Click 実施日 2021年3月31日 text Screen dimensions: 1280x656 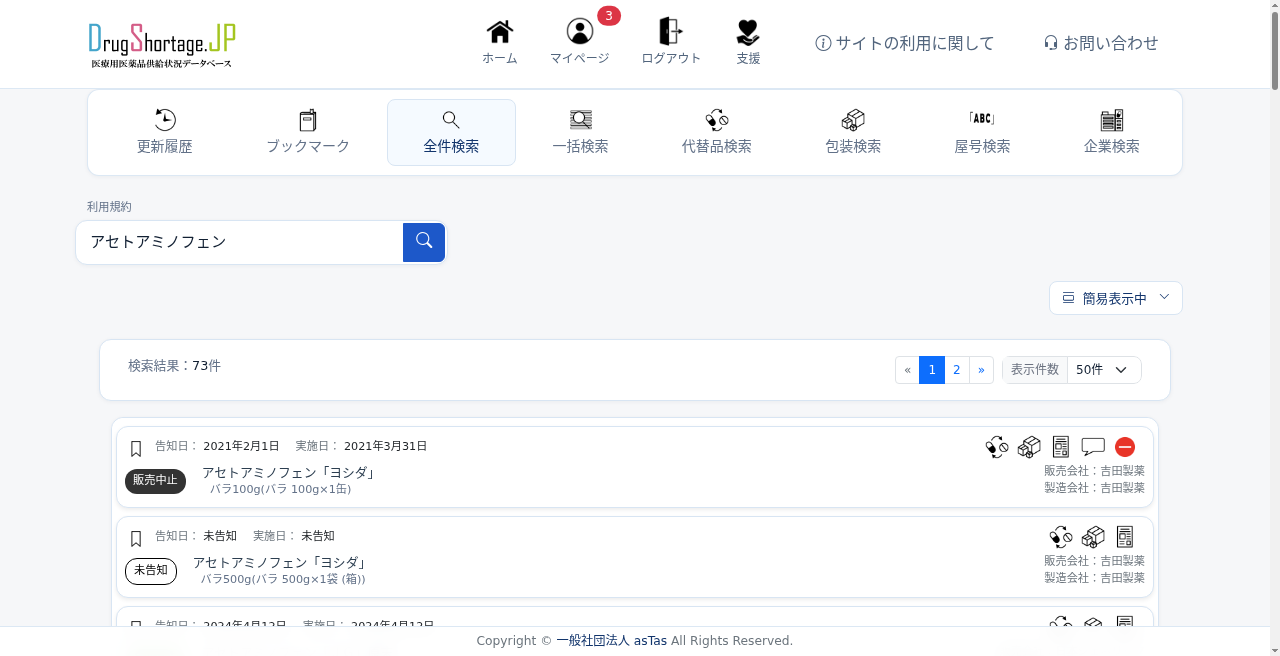pyautogui.click(x=361, y=446)
